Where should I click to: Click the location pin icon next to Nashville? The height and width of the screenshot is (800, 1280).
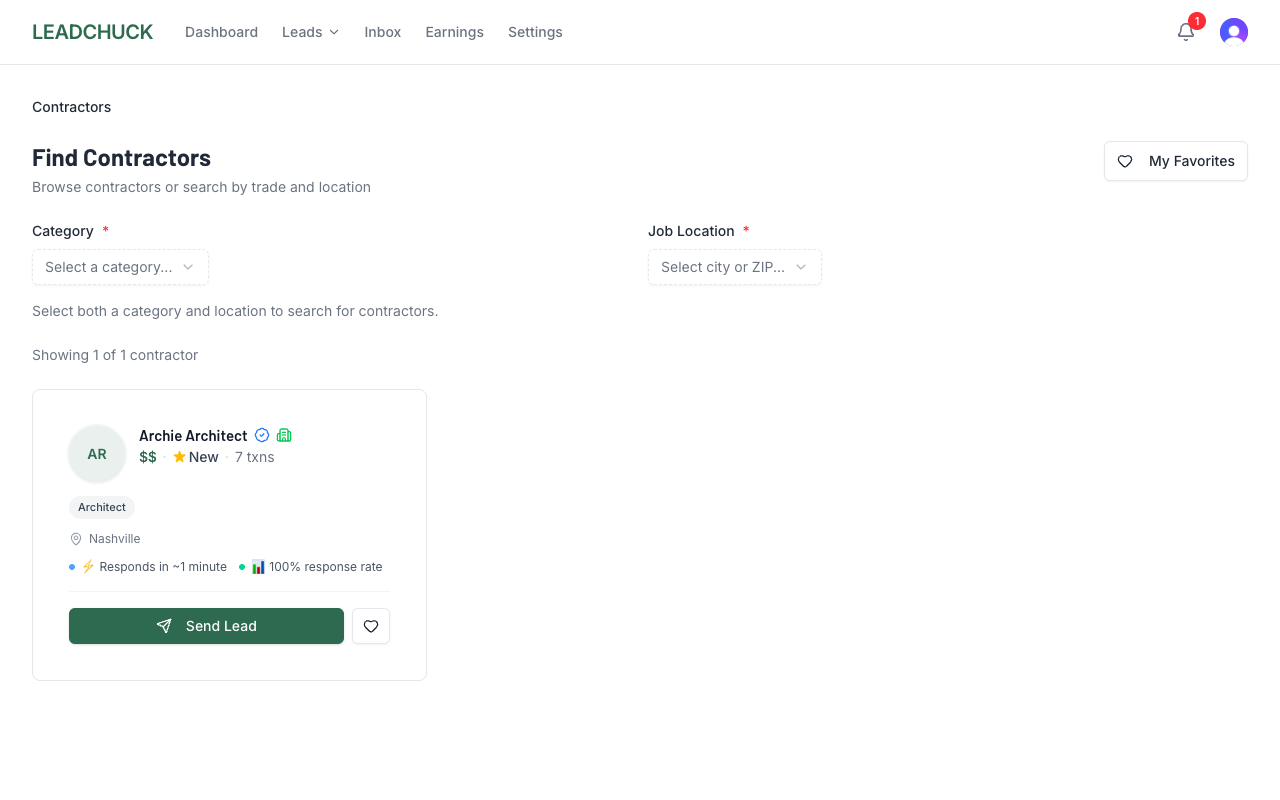(76, 539)
